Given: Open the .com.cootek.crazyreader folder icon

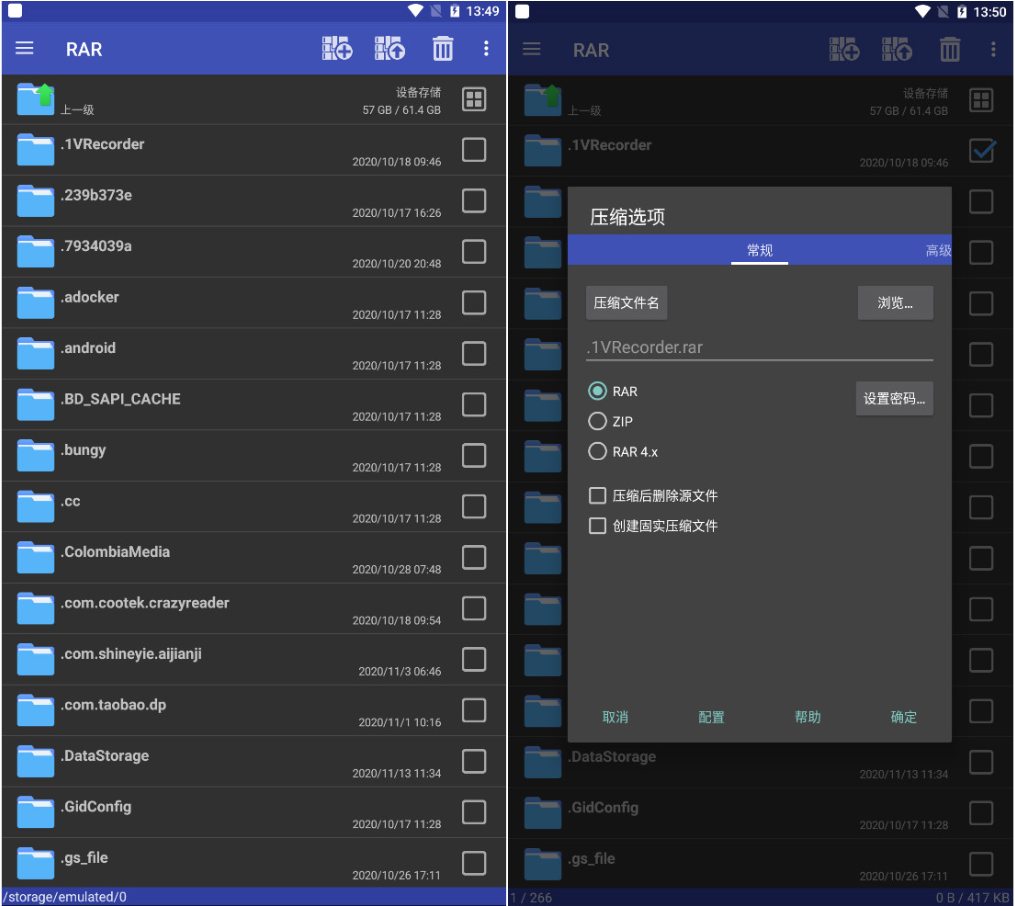Looking at the screenshot, I should click(36, 608).
